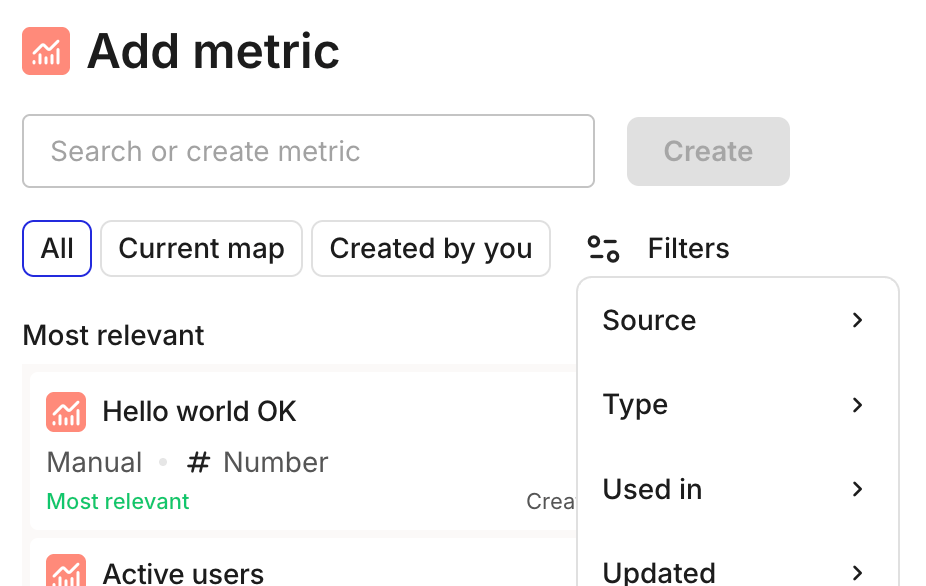This screenshot has height=586, width=926.
Task: Click the Filters sliders icon
Action: [x=603, y=248]
